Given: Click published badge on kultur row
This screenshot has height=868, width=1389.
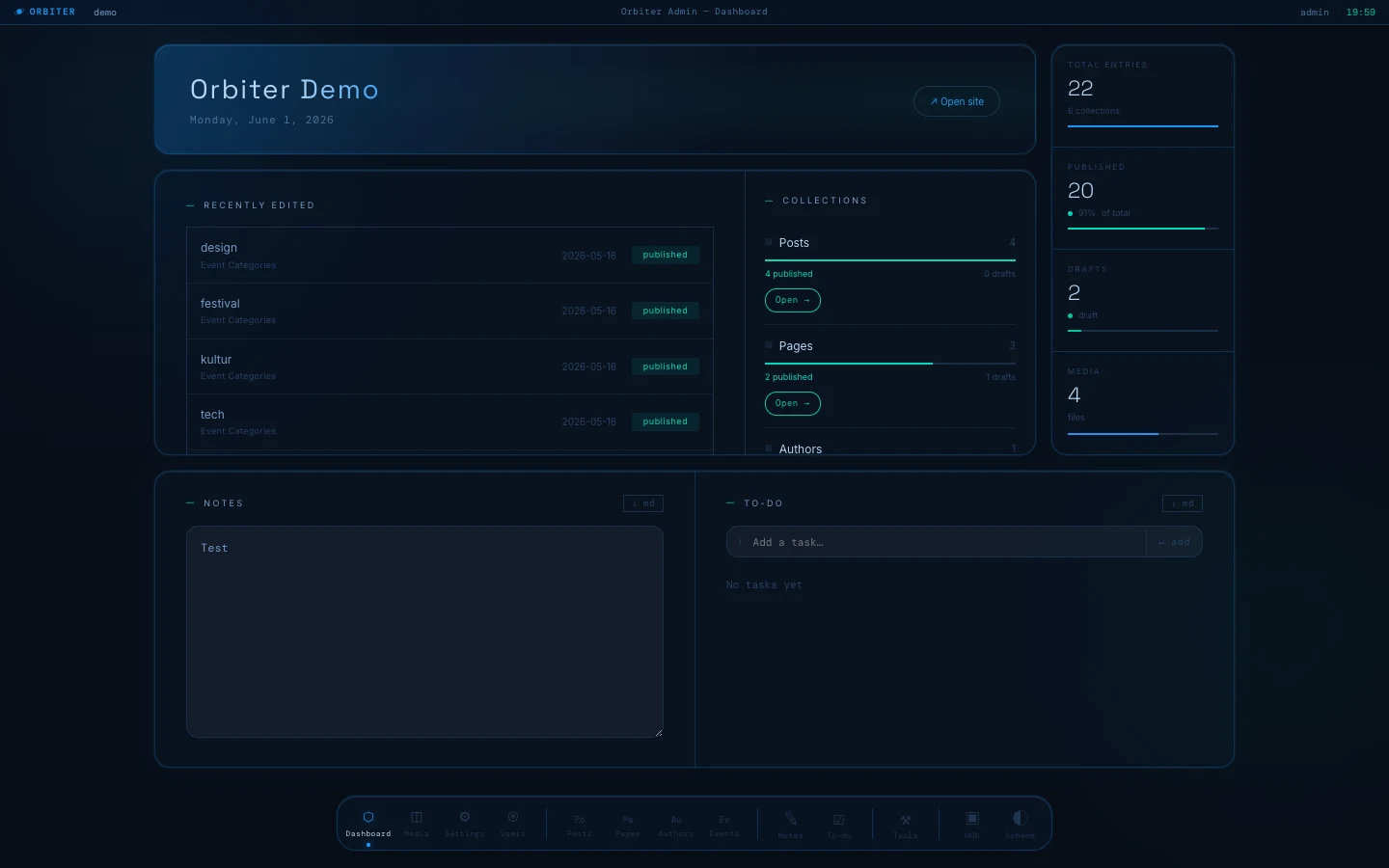Looking at the screenshot, I should (x=666, y=366).
